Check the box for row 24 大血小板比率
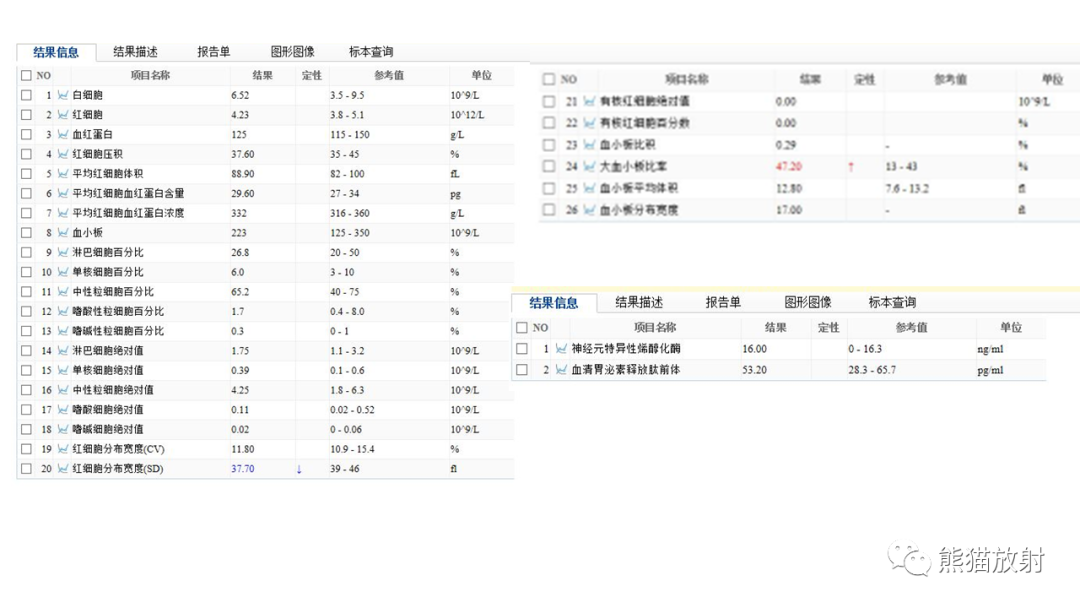Image resolution: width=1080 pixels, height=608 pixels. tap(549, 166)
